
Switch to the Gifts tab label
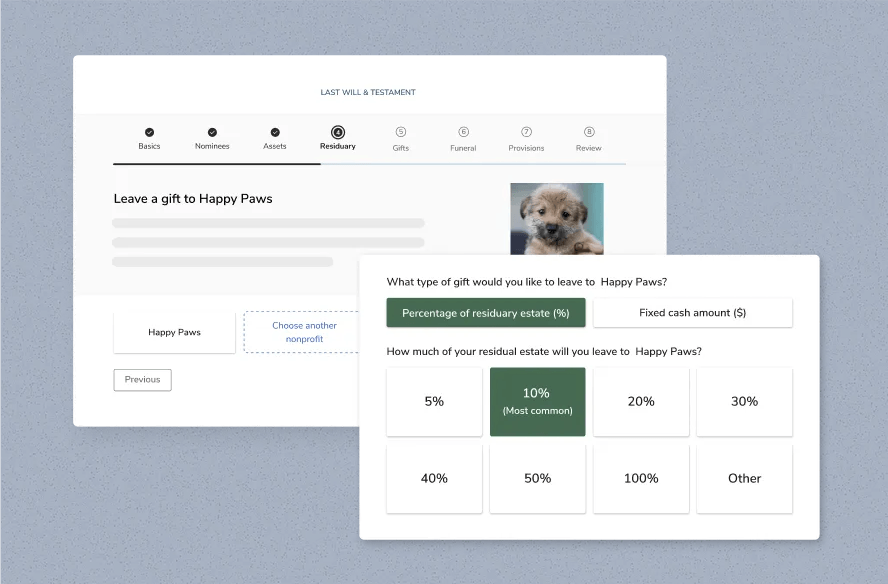click(400, 147)
